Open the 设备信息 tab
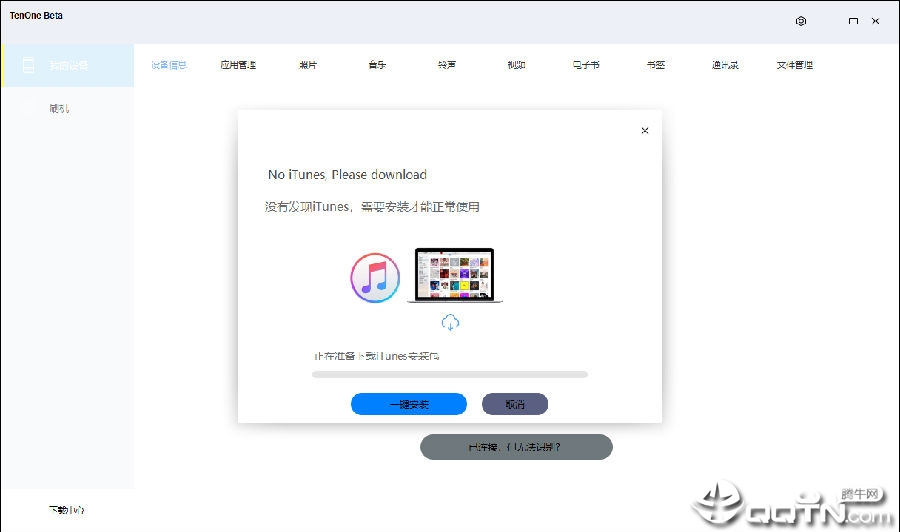This screenshot has width=900, height=532. [x=169, y=65]
